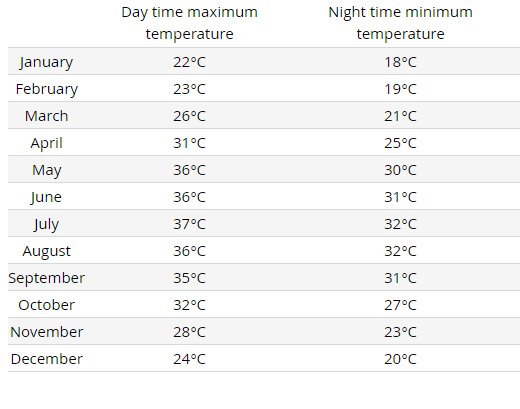This screenshot has width=520, height=409.
Task: Click the June month cell
Action: click(x=46, y=197)
